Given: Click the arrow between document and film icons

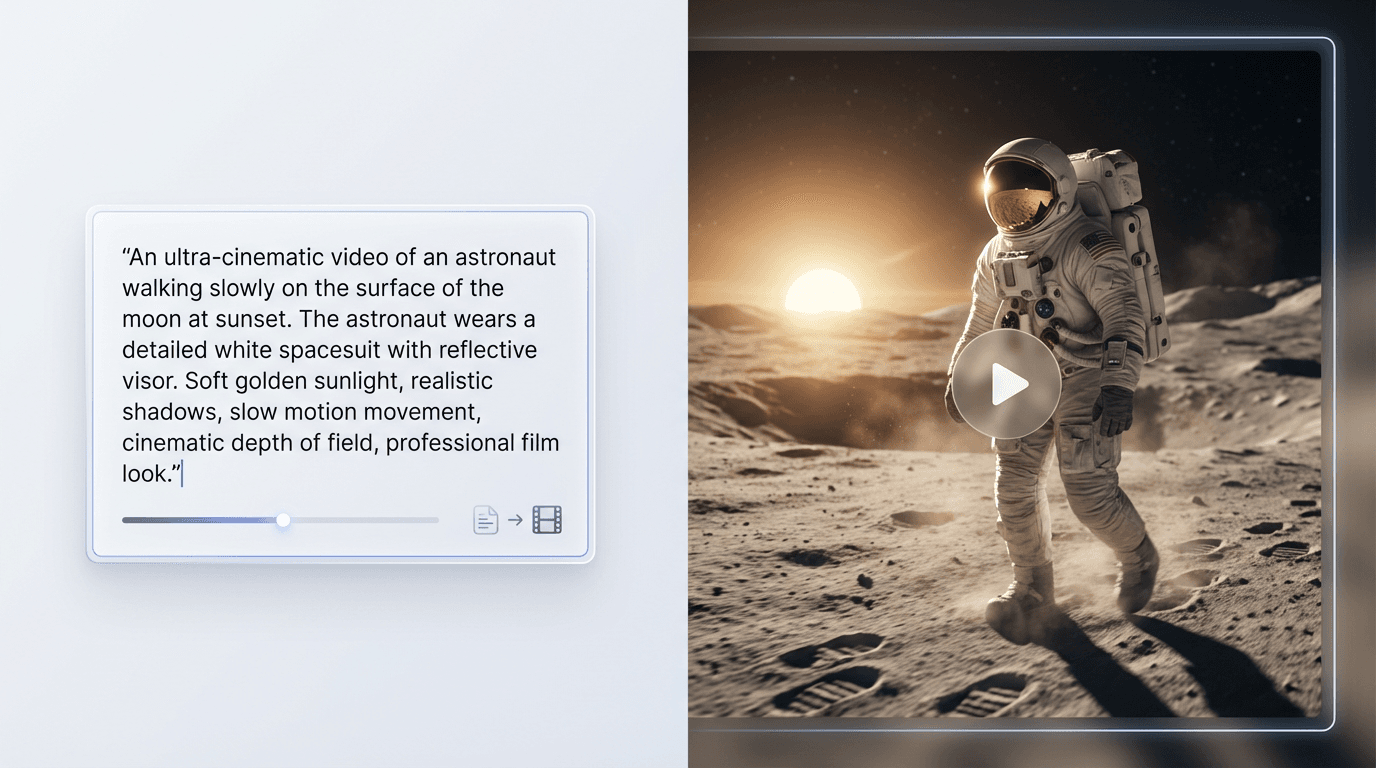Looking at the screenshot, I should [x=515, y=520].
